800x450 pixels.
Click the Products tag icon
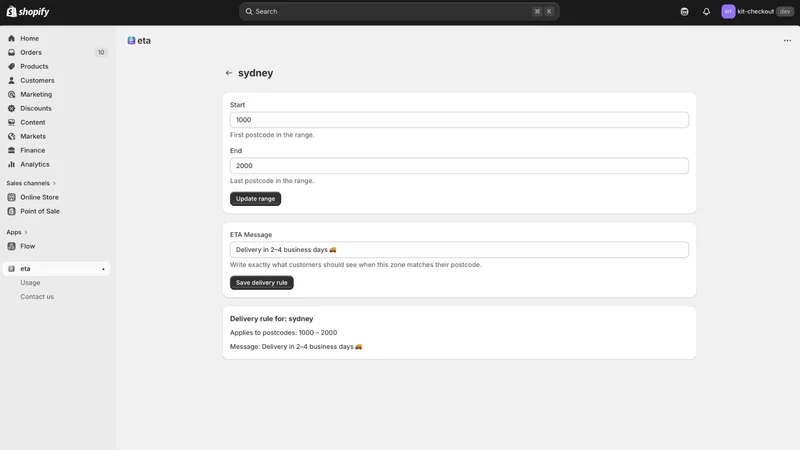(11, 66)
